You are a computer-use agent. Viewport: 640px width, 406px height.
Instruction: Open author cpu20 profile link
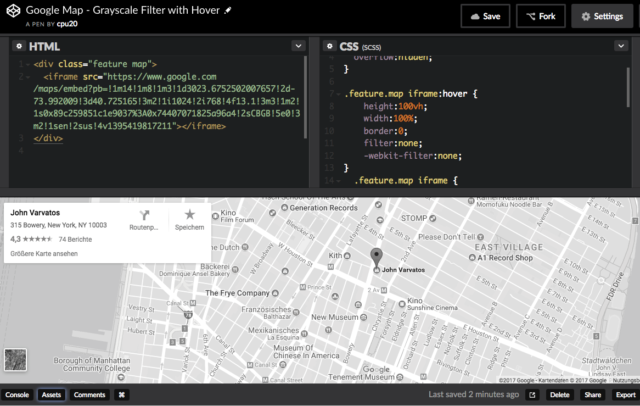point(67,24)
